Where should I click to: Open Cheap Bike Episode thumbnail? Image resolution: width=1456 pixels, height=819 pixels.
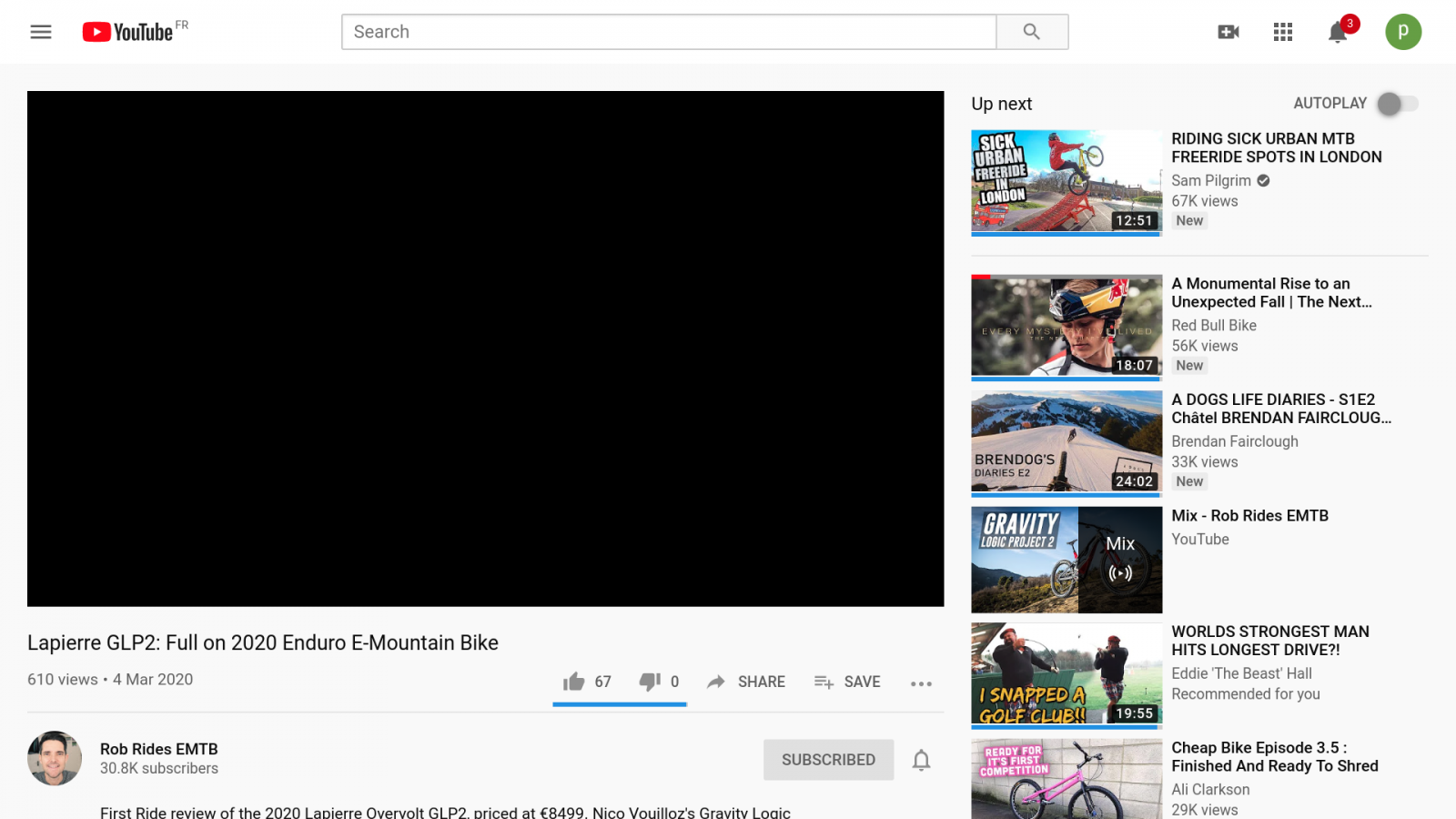pos(1067,780)
